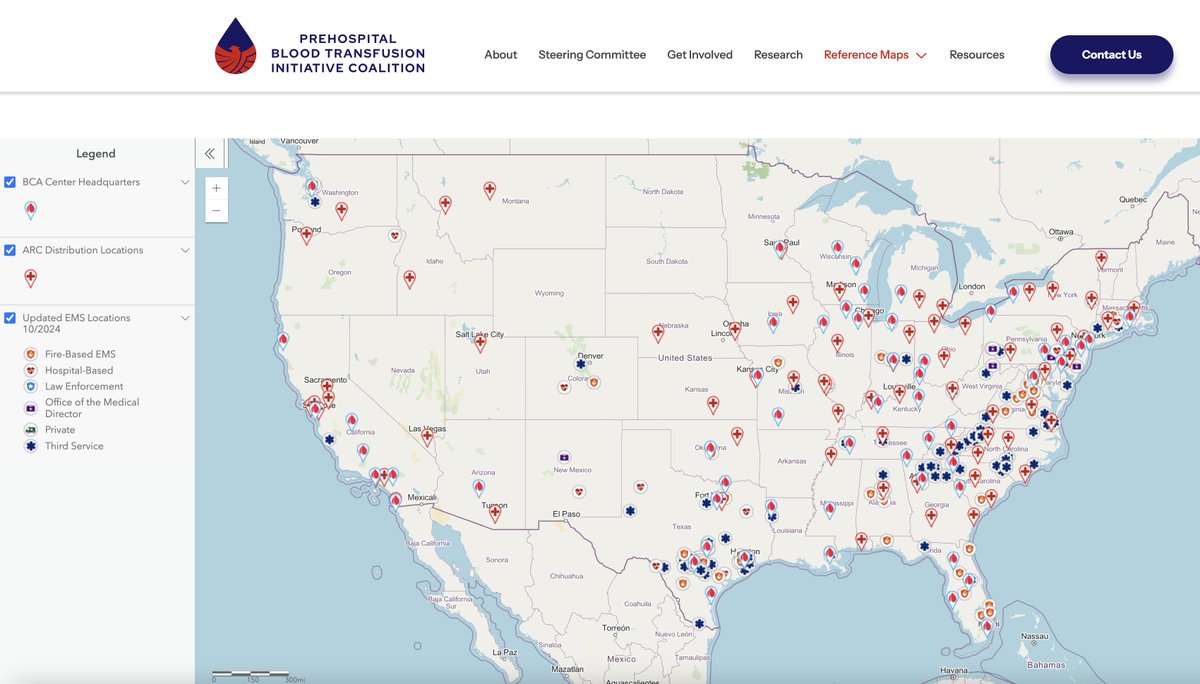1200x684 pixels.
Task: Click the ARC red-cross marker in Montana
Action: coord(490,190)
